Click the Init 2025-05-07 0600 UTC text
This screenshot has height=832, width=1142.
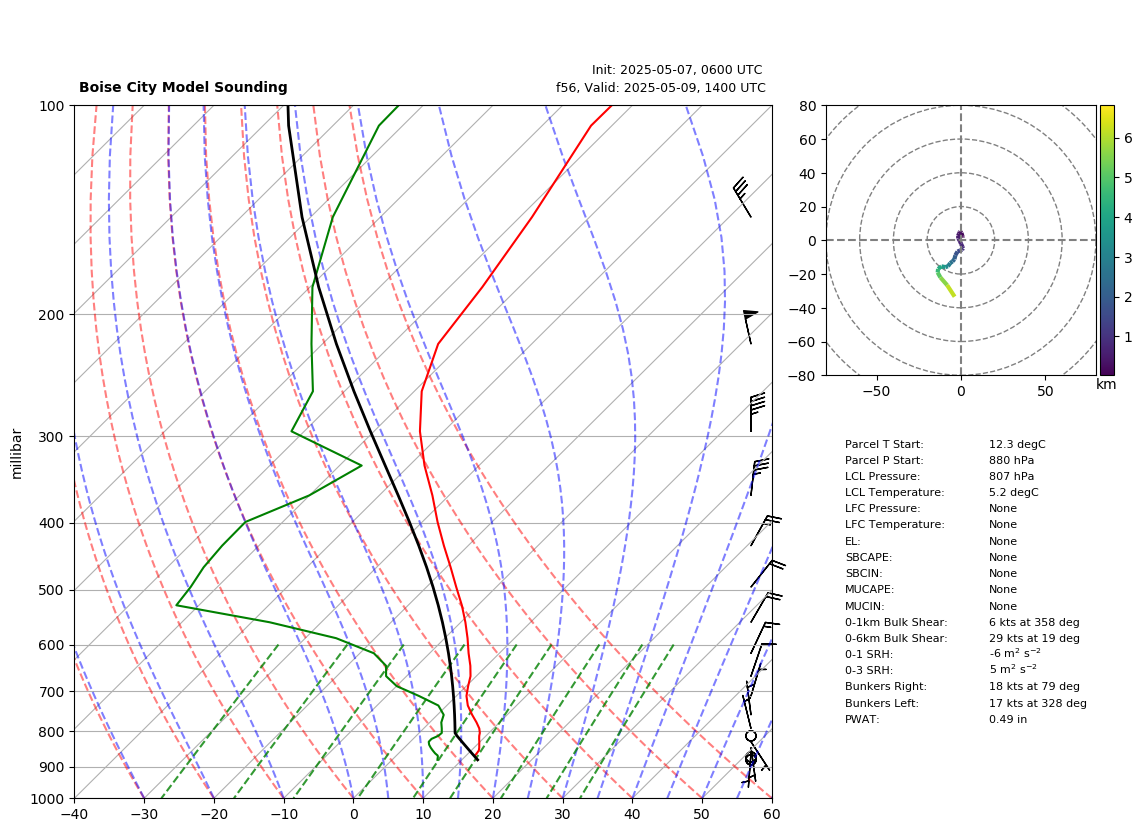coord(677,70)
